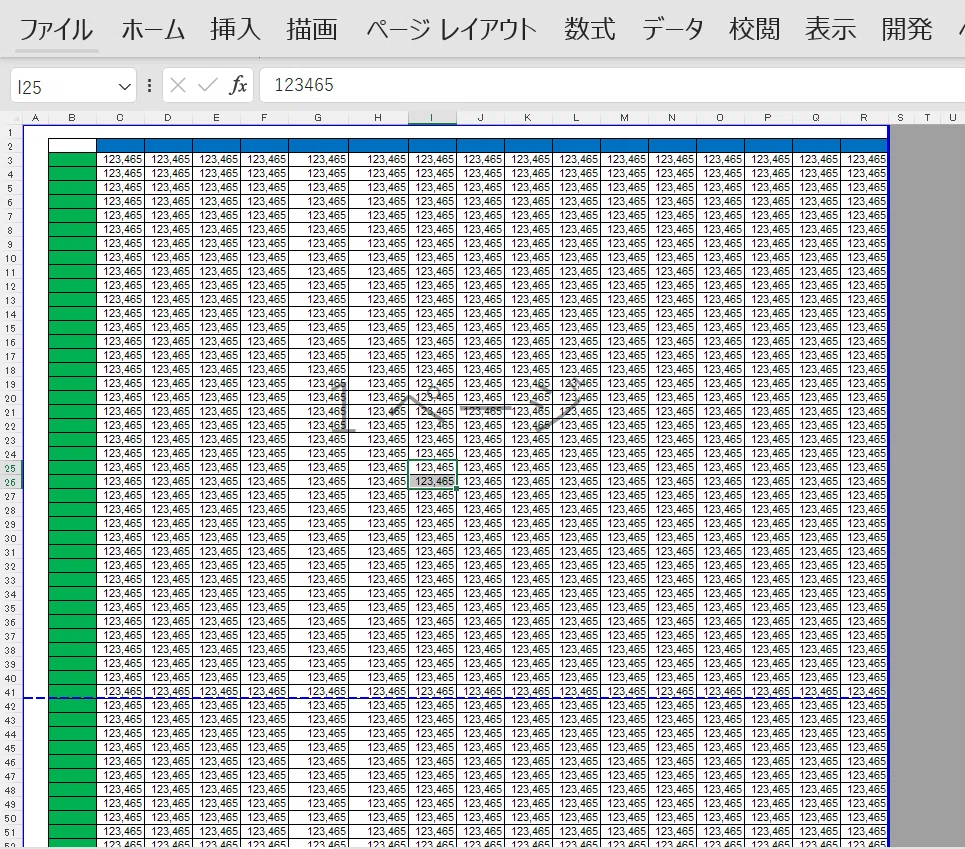Select column header U
The width and height of the screenshot is (965, 849).
click(953, 118)
